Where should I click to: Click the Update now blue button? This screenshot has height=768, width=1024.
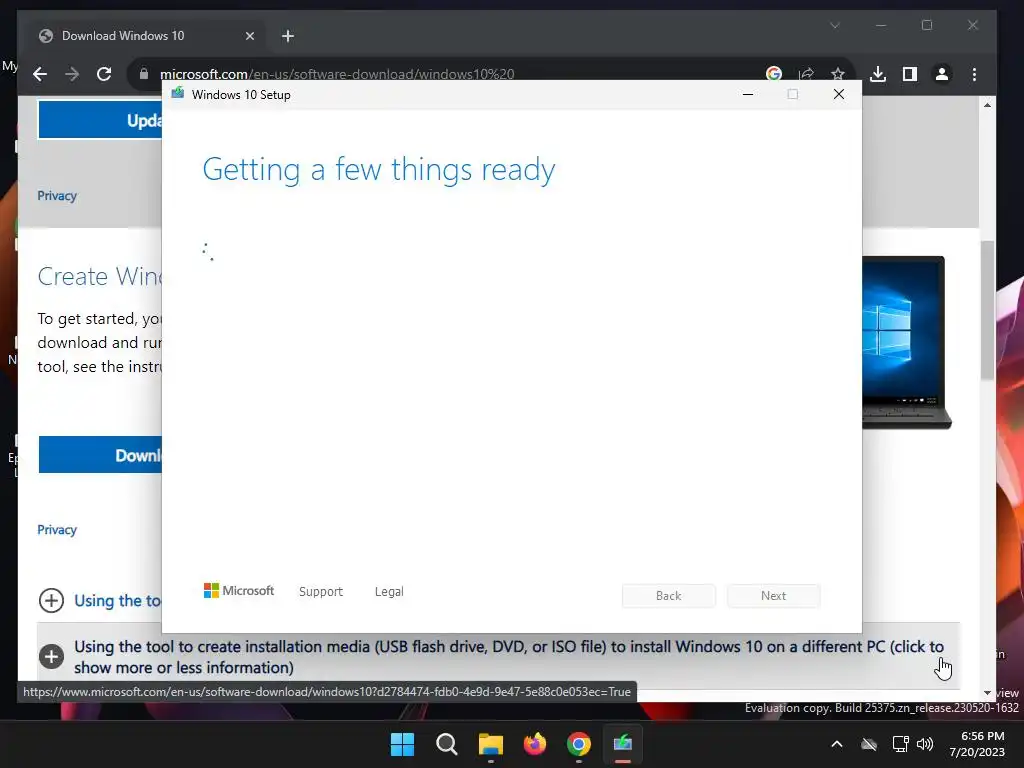click(100, 120)
